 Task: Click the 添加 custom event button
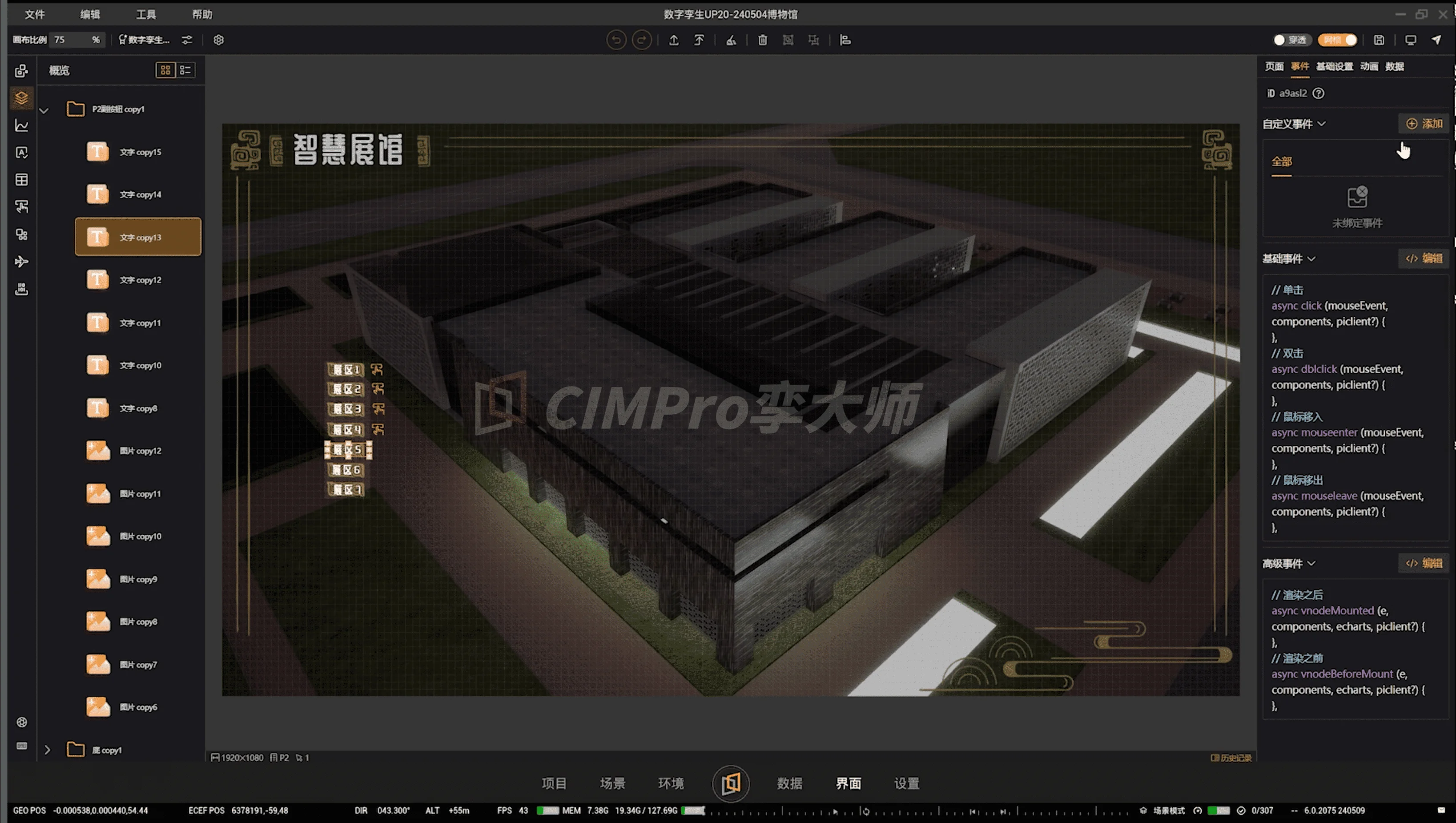coord(1424,124)
